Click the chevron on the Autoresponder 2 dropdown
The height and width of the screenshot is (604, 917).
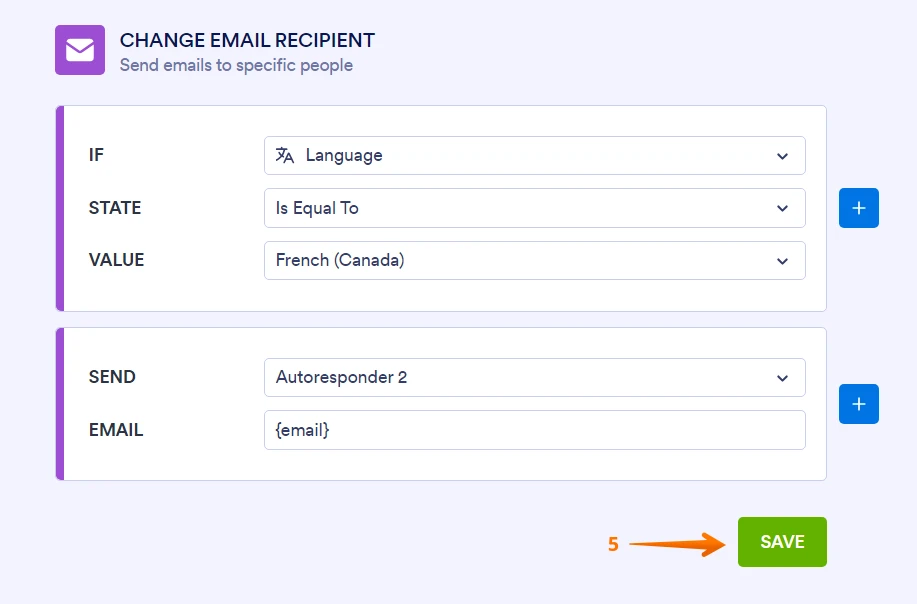point(784,377)
